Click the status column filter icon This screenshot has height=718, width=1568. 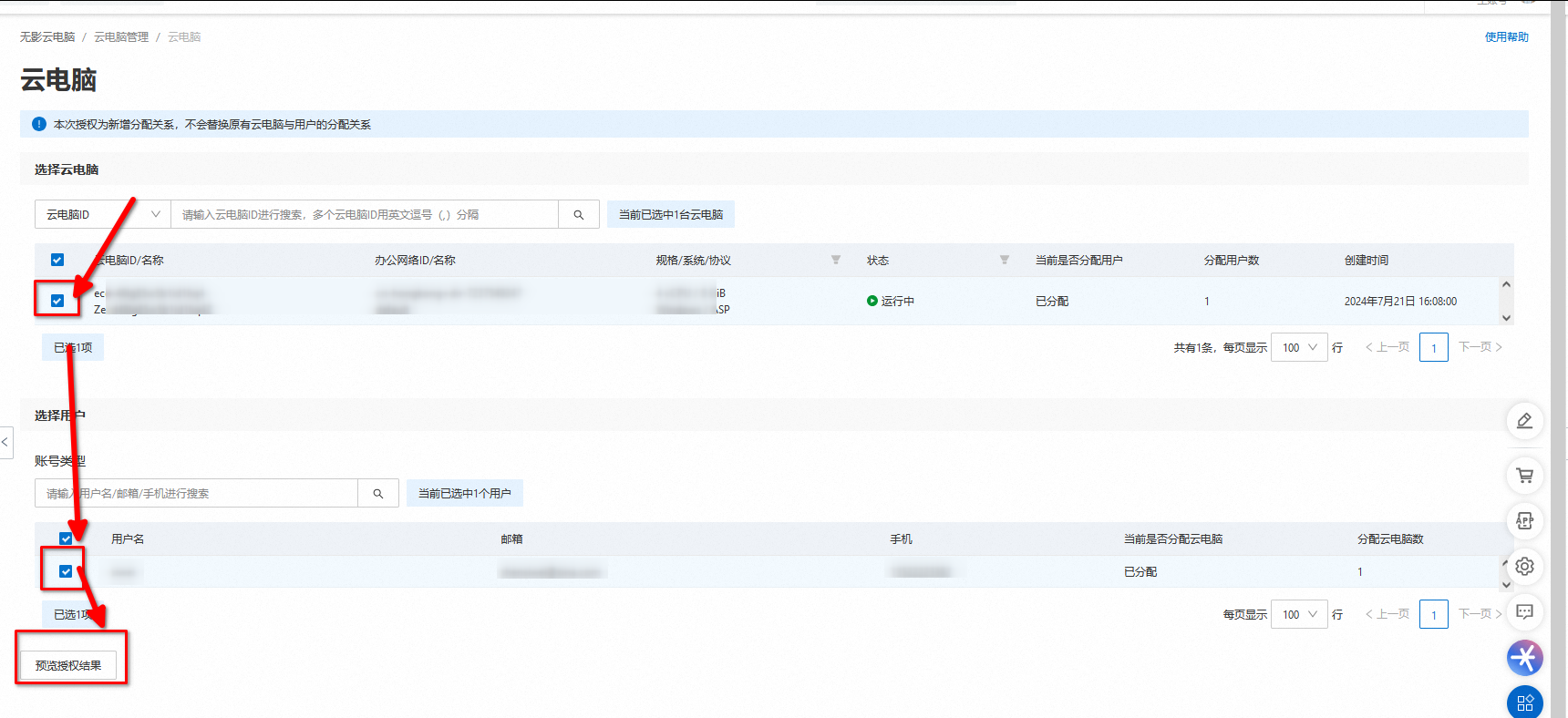tap(1004, 261)
